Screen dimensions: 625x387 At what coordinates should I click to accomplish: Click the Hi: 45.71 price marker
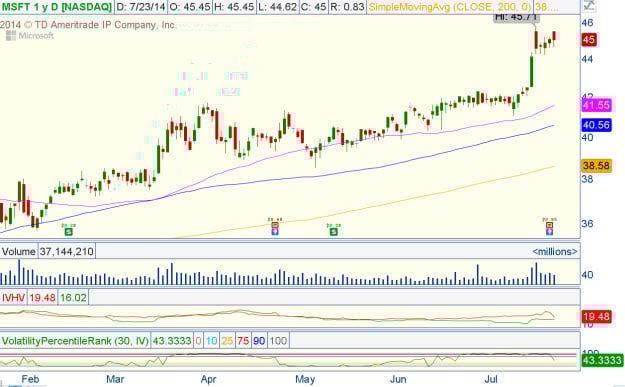click(x=517, y=17)
